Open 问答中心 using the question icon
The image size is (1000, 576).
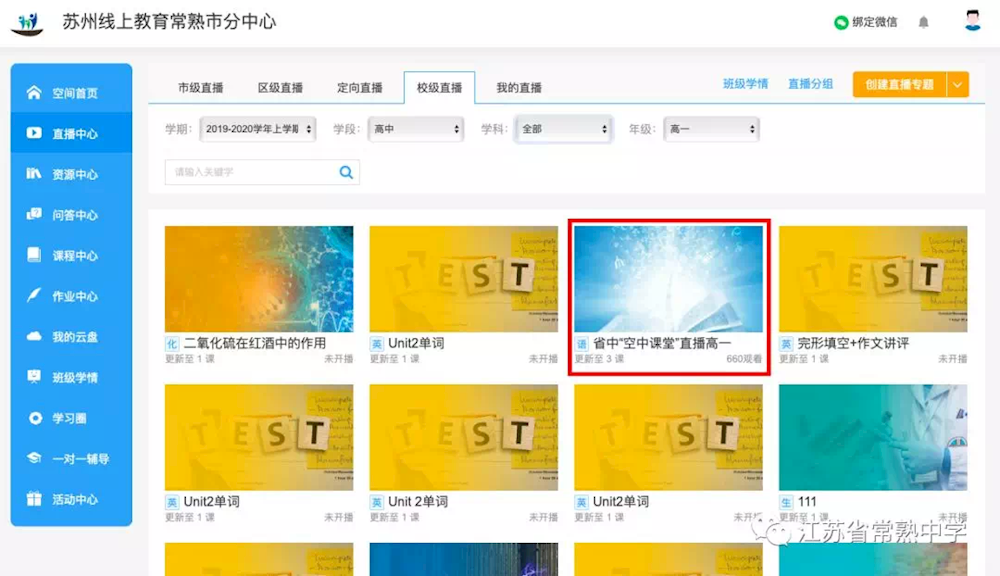pos(34,214)
